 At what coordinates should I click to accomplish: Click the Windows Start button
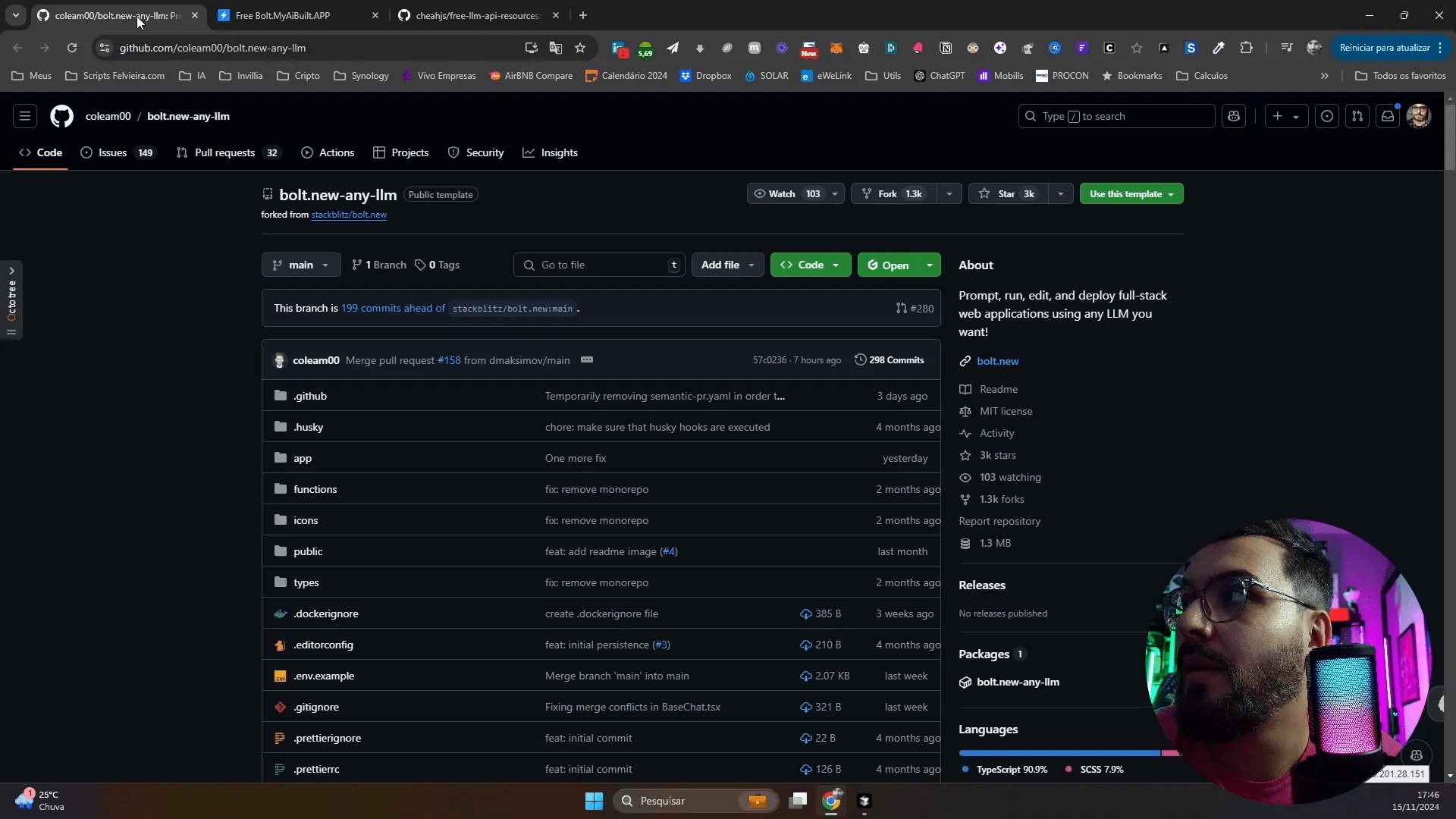(x=594, y=801)
